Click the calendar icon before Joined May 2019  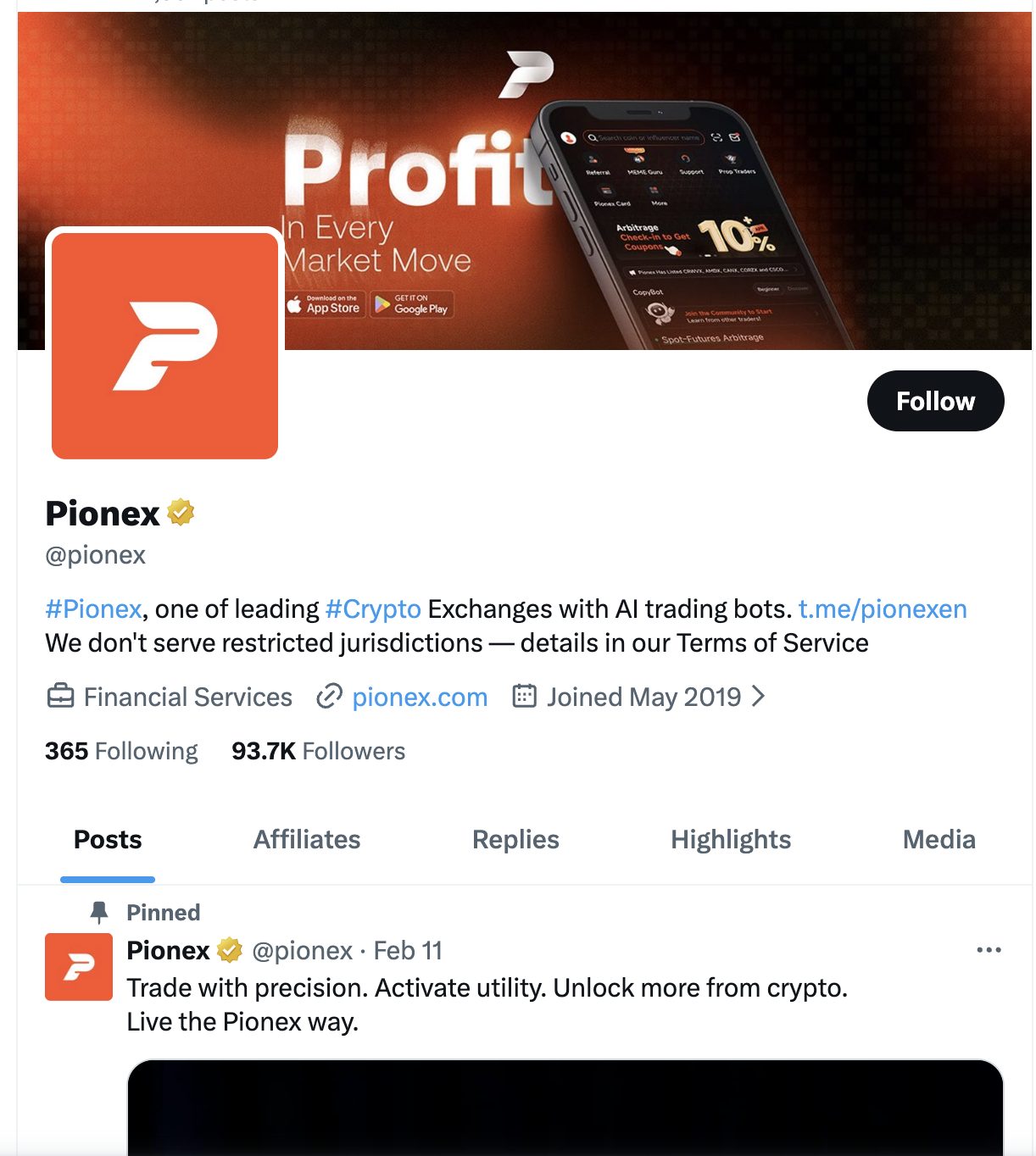pyautogui.click(x=525, y=697)
